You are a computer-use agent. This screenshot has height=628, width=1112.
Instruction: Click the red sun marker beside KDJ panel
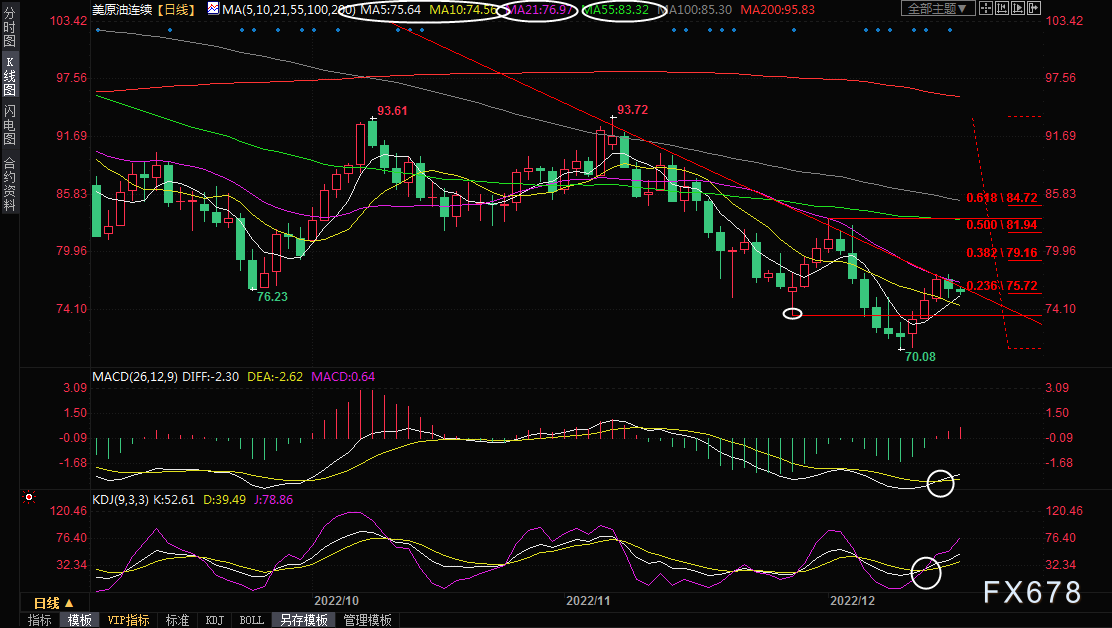click(29, 498)
